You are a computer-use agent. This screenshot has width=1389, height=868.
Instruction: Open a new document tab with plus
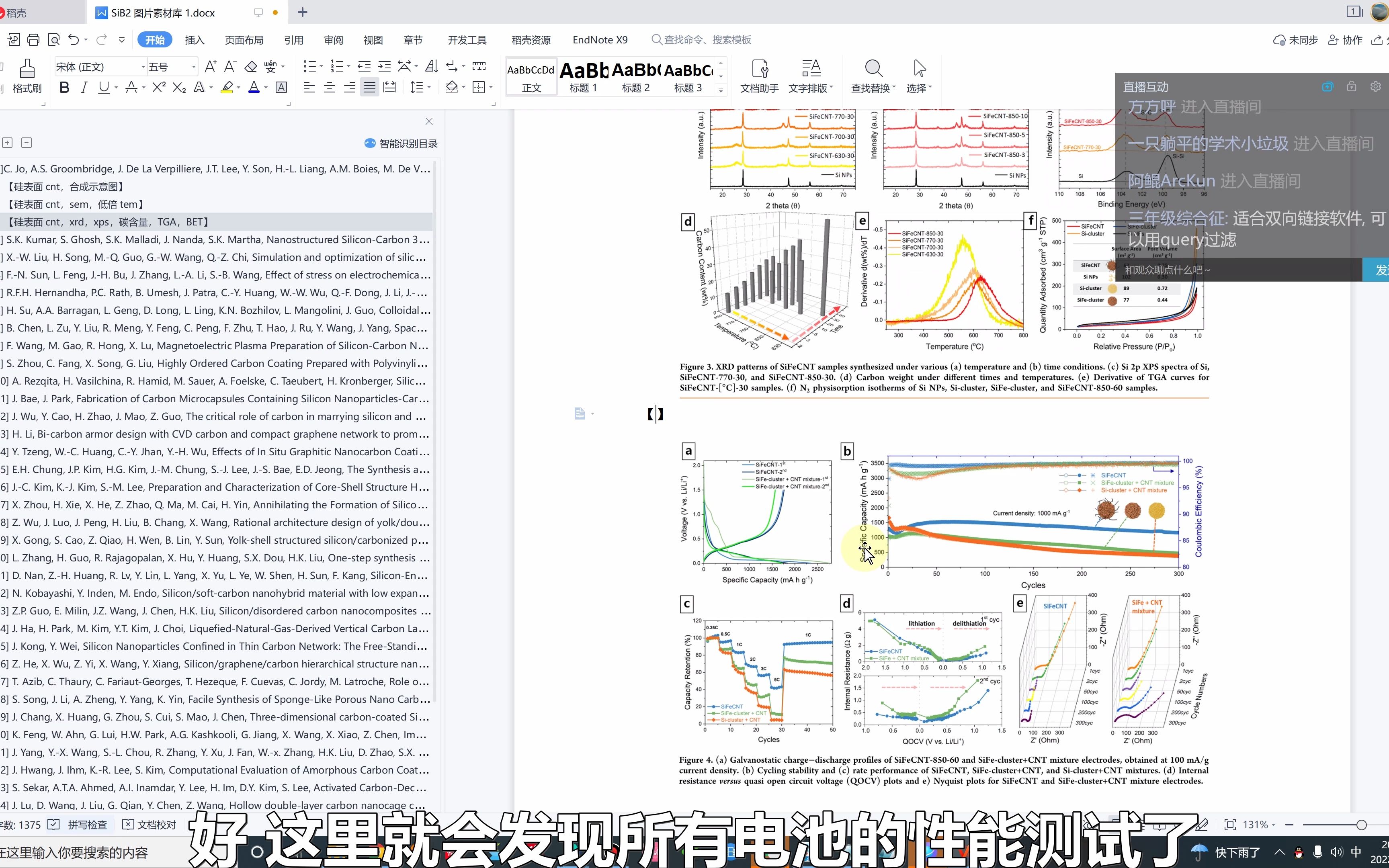pyautogui.click(x=303, y=12)
